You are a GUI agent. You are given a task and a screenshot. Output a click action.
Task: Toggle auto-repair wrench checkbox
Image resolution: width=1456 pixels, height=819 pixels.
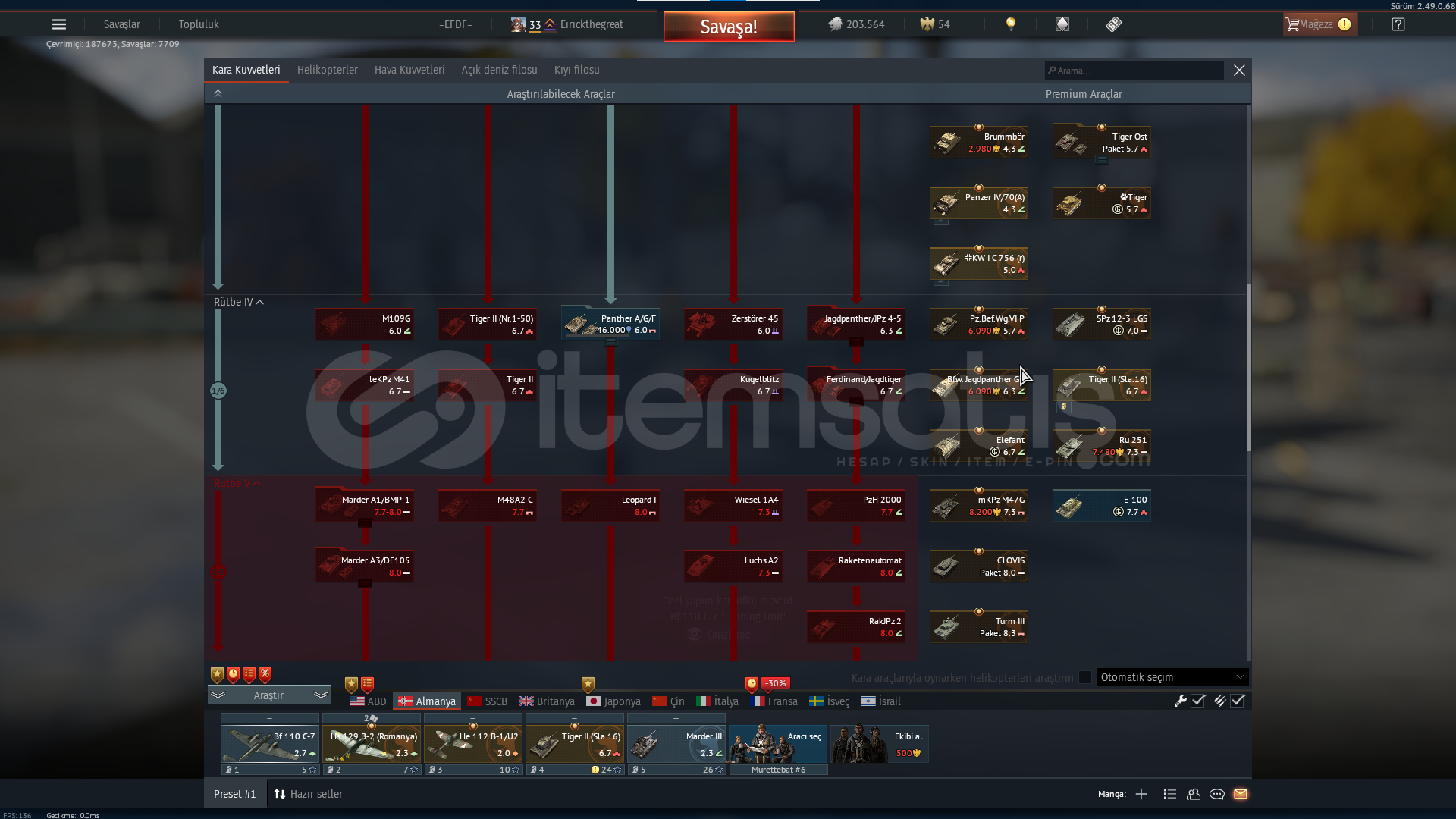tap(1198, 701)
